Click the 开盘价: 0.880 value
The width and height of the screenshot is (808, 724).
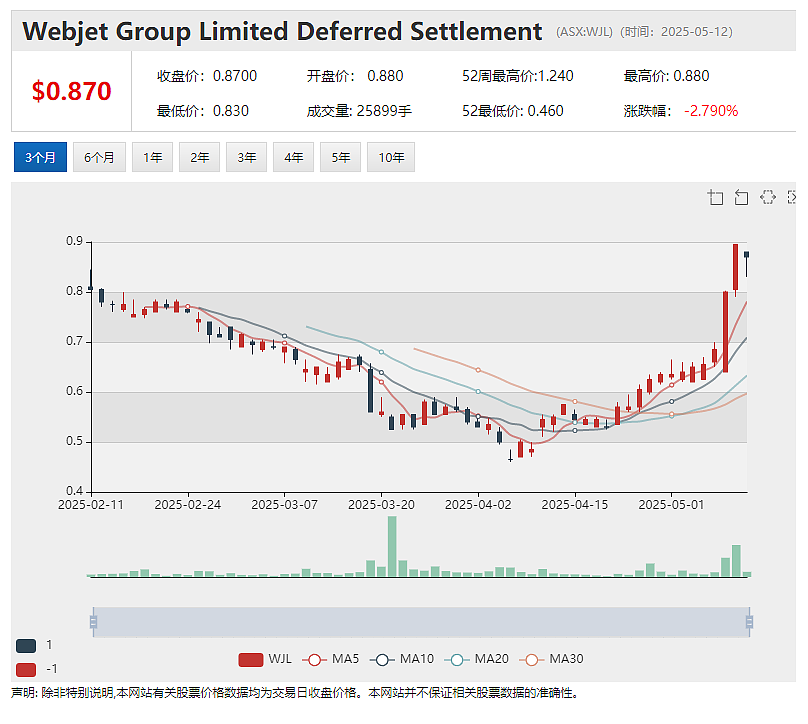pyautogui.click(x=355, y=76)
